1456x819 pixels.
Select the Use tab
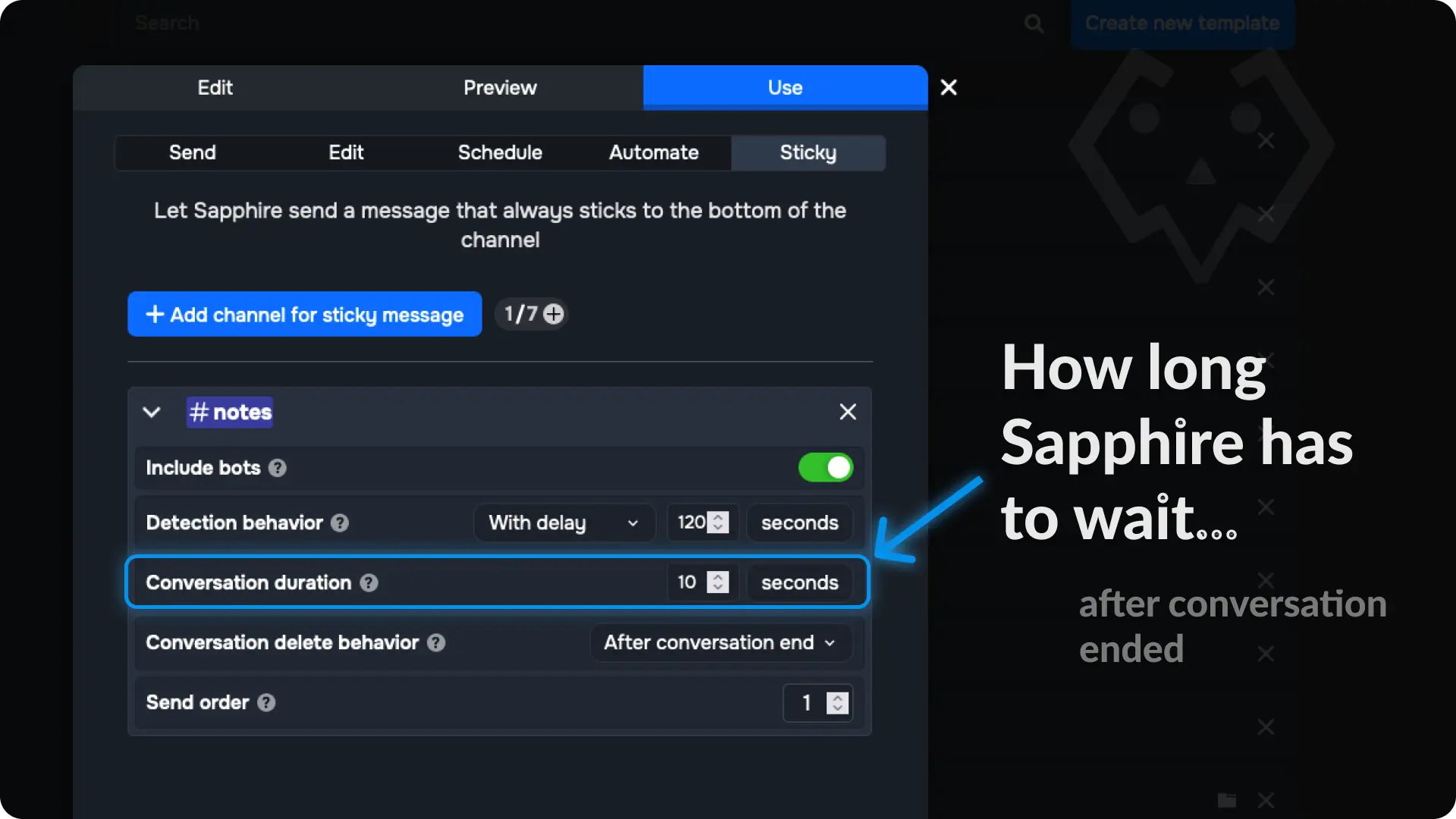tap(785, 87)
